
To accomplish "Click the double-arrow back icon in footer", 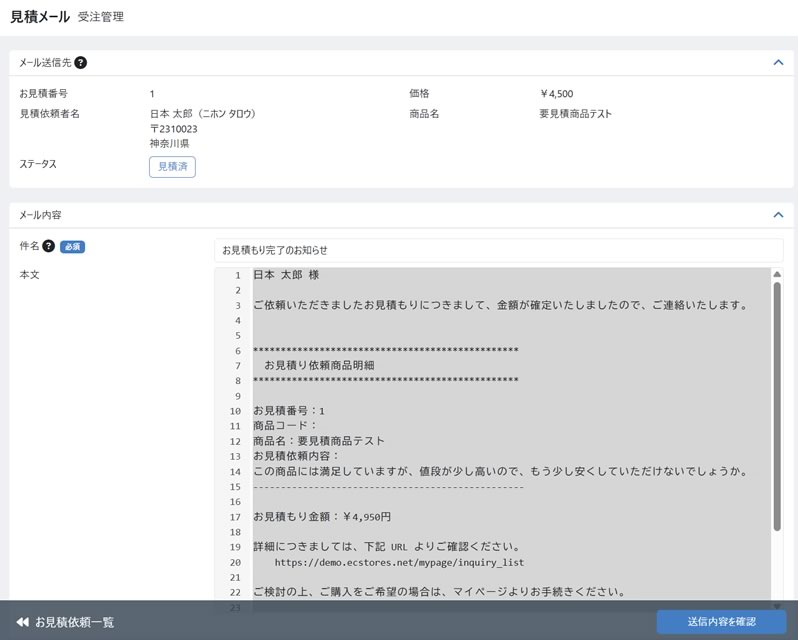I will click(22, 622).
